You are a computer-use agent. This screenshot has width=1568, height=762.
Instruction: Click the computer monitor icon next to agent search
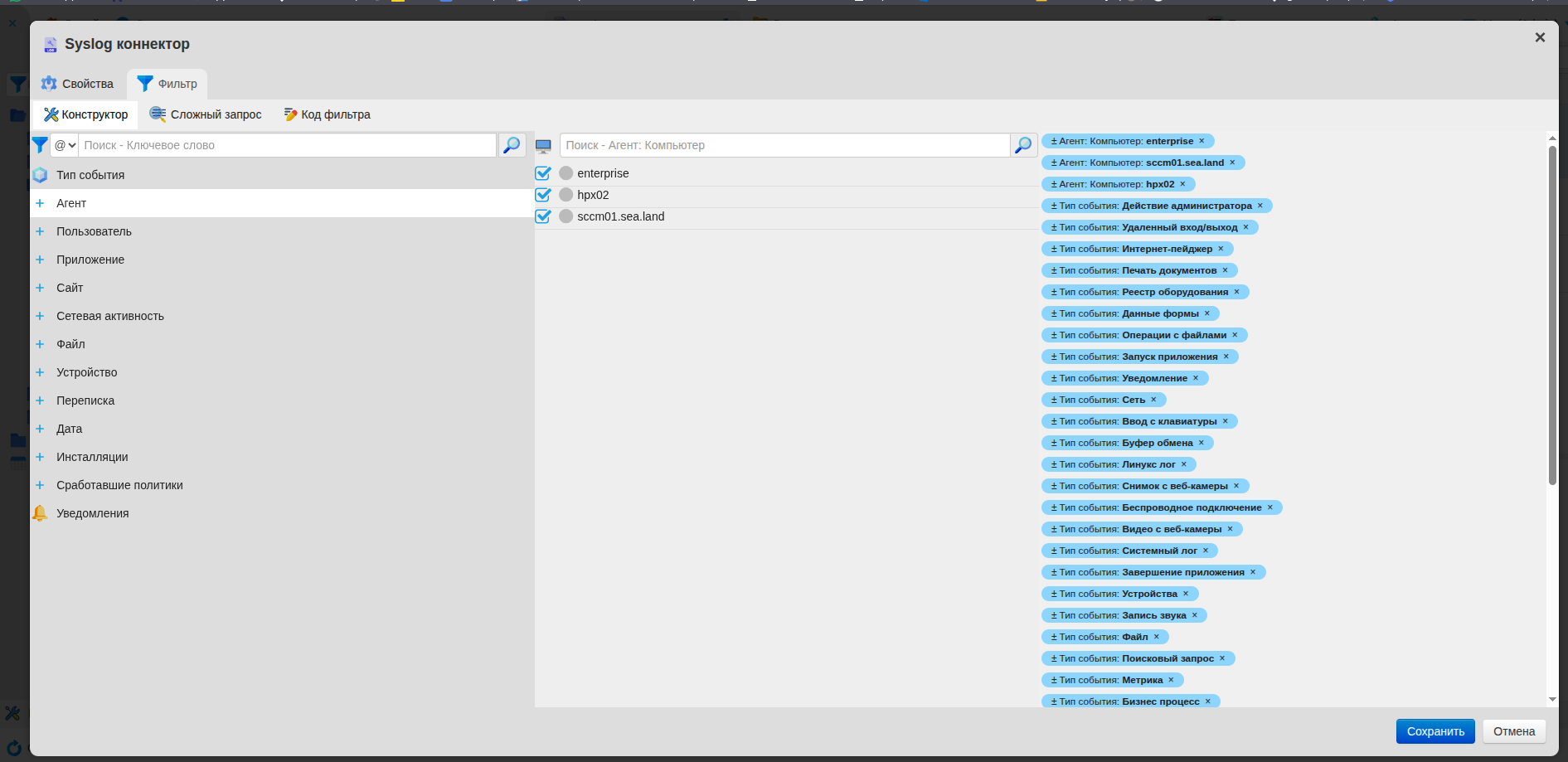(543, 146)
